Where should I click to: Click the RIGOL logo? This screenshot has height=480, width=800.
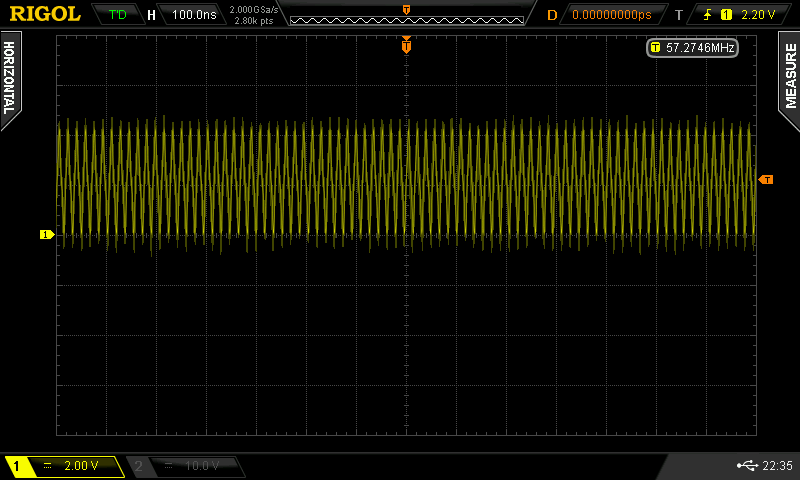click(45, 14)
